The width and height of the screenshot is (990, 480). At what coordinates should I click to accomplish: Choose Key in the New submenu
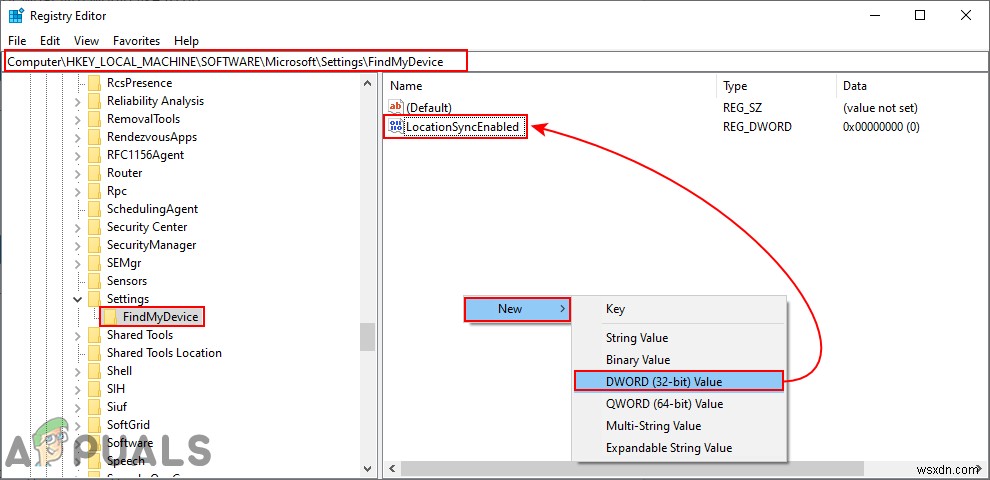[678, 309]
